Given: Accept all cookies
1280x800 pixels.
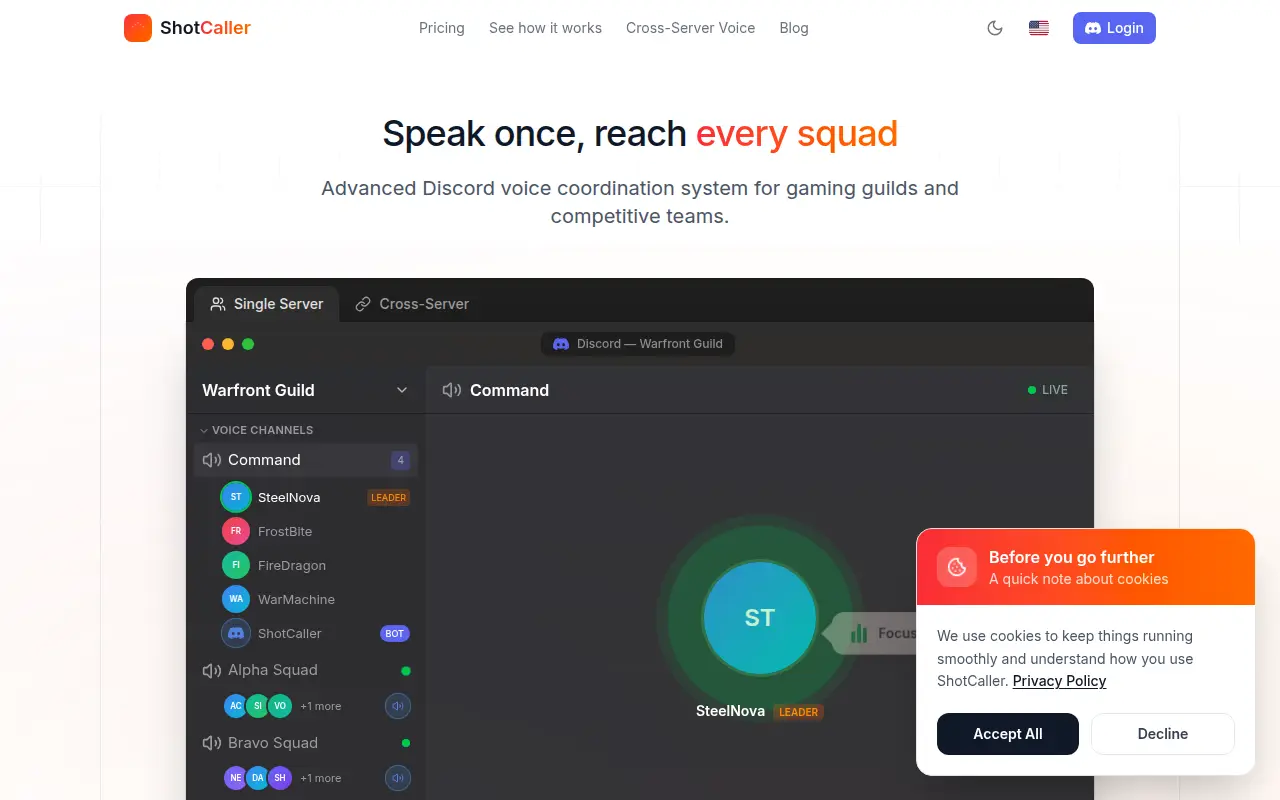Looking at the screenshot, I should coord(1008,734).
